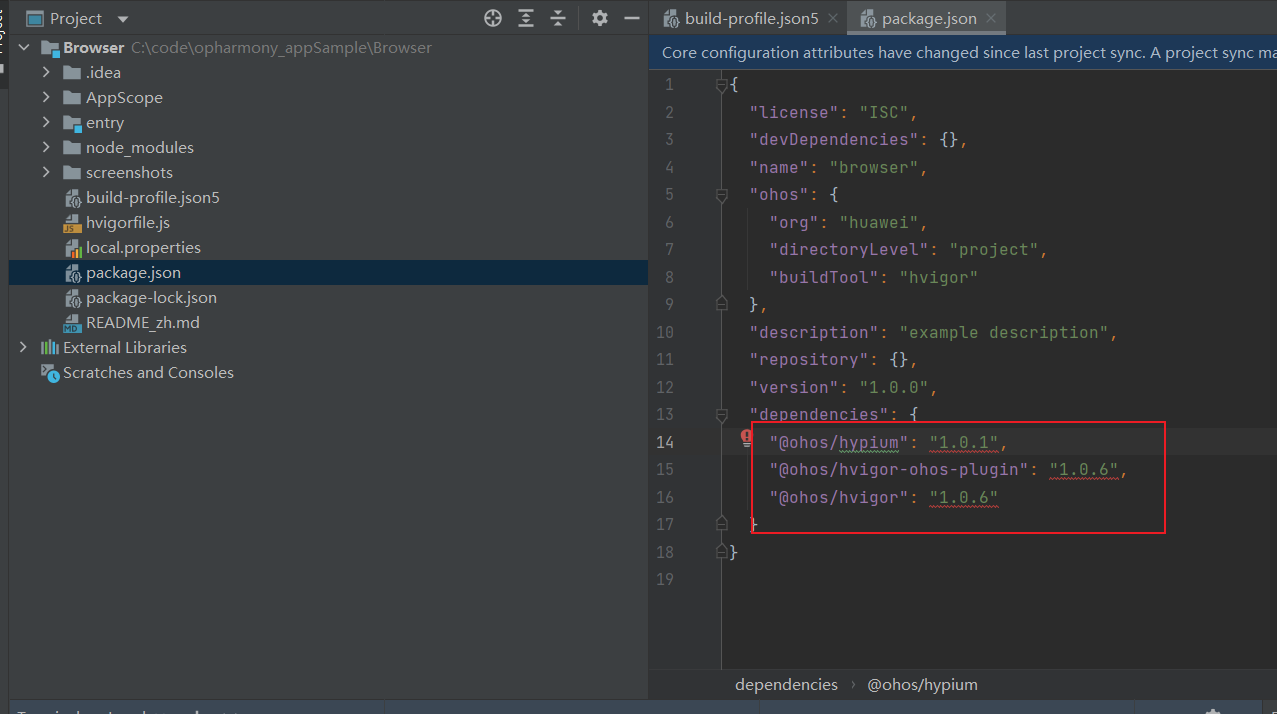Click the "1.0.1" hypium version value
Screen dimensions: 1277x714
[x=965, y=442]
